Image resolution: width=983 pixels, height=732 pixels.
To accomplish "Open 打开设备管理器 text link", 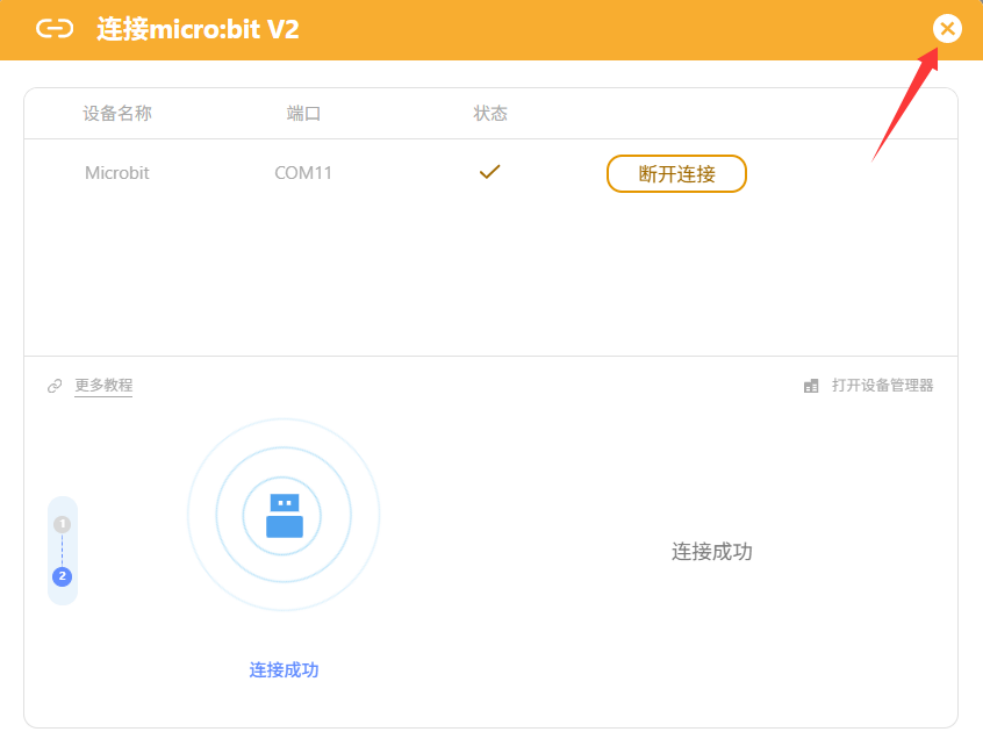I will (882, 385).
